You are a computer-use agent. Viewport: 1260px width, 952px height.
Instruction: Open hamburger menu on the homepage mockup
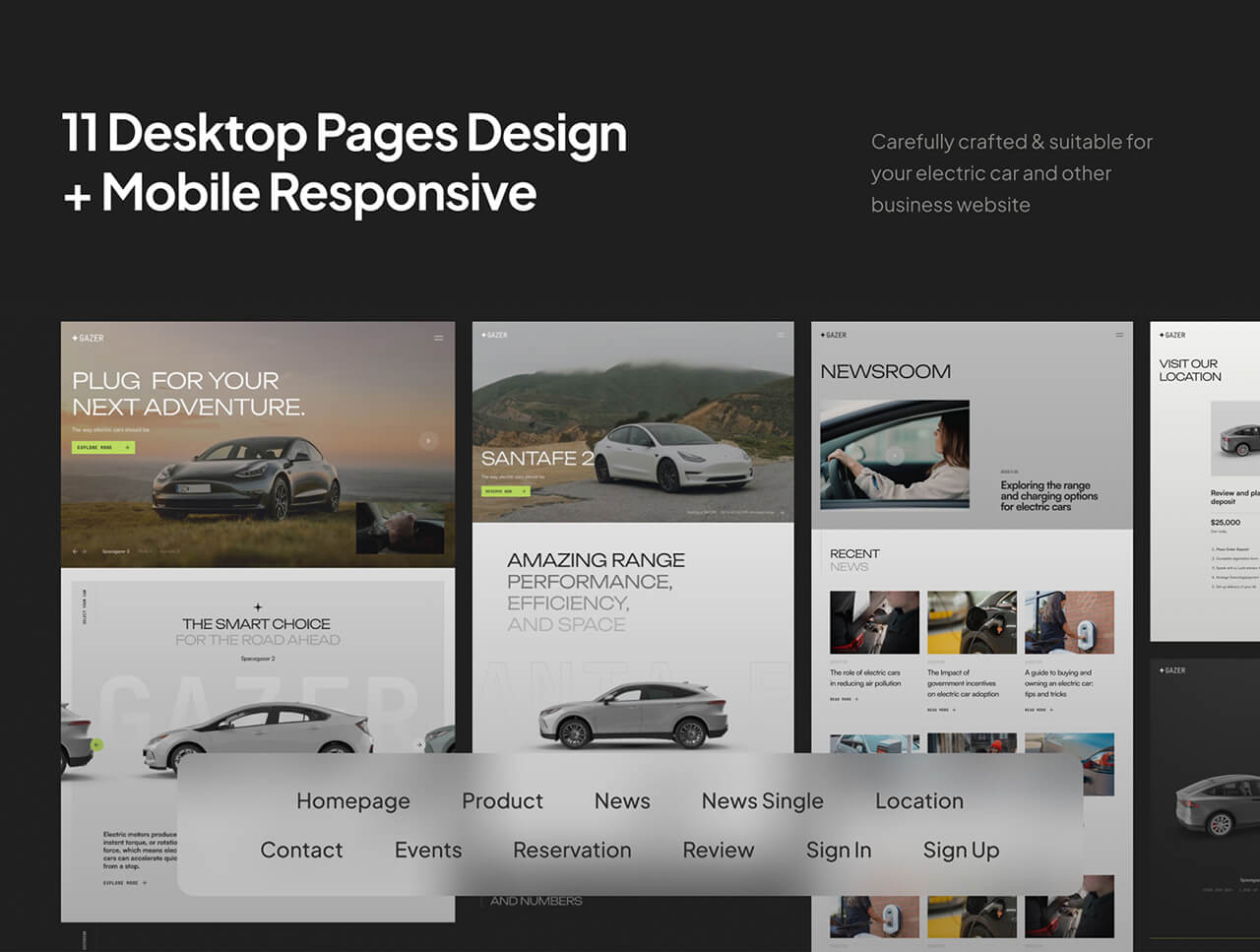[x=438, y=338]
